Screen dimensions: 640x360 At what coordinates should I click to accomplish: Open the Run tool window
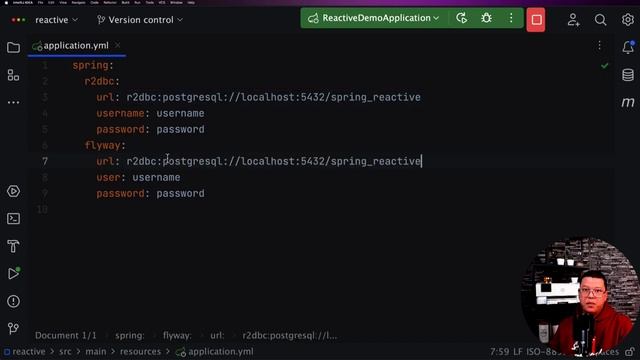click(13, 273)
